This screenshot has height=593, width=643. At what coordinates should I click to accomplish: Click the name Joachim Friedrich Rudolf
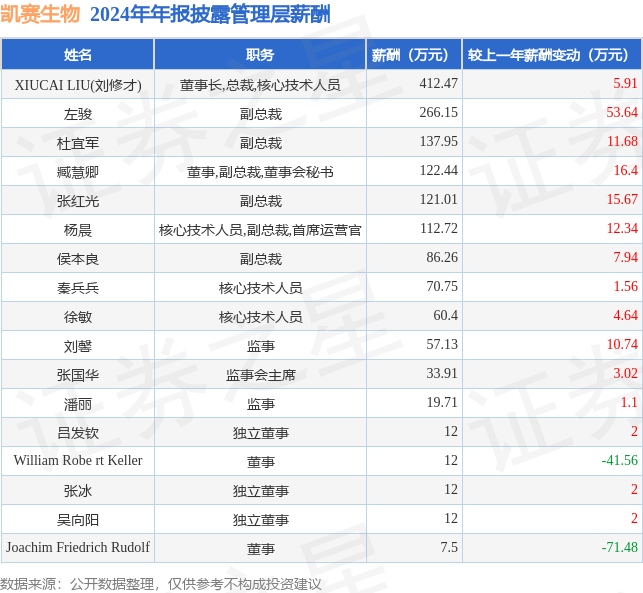coord(78,547)
